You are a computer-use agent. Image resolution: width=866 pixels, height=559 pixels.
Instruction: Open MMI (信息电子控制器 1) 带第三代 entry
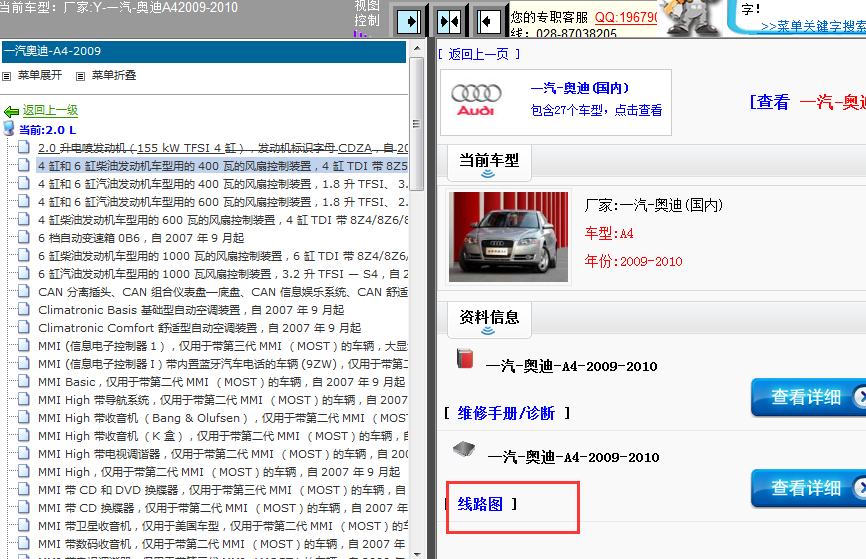click(223, 346)
